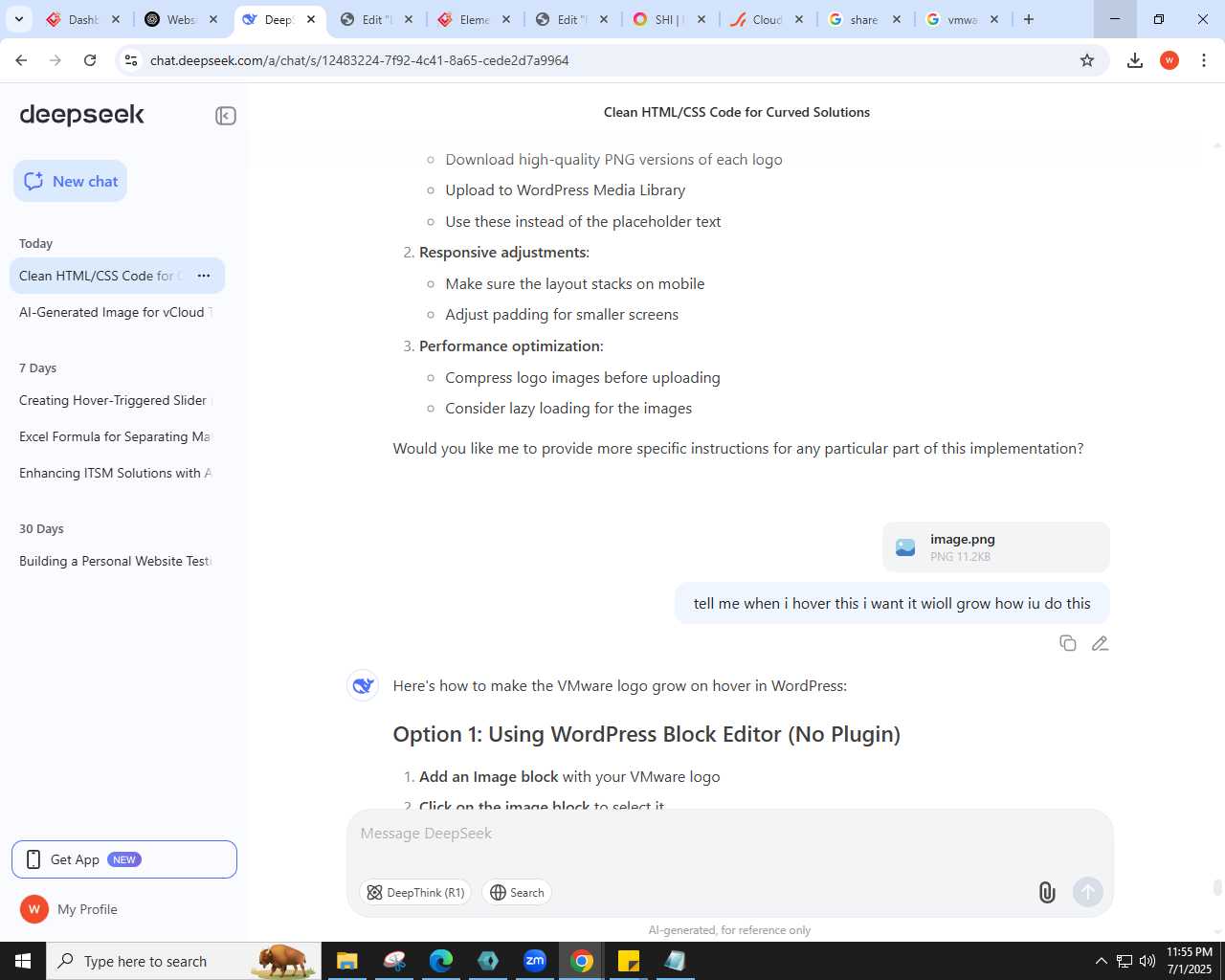Click the address bar URL

(360, 60)
